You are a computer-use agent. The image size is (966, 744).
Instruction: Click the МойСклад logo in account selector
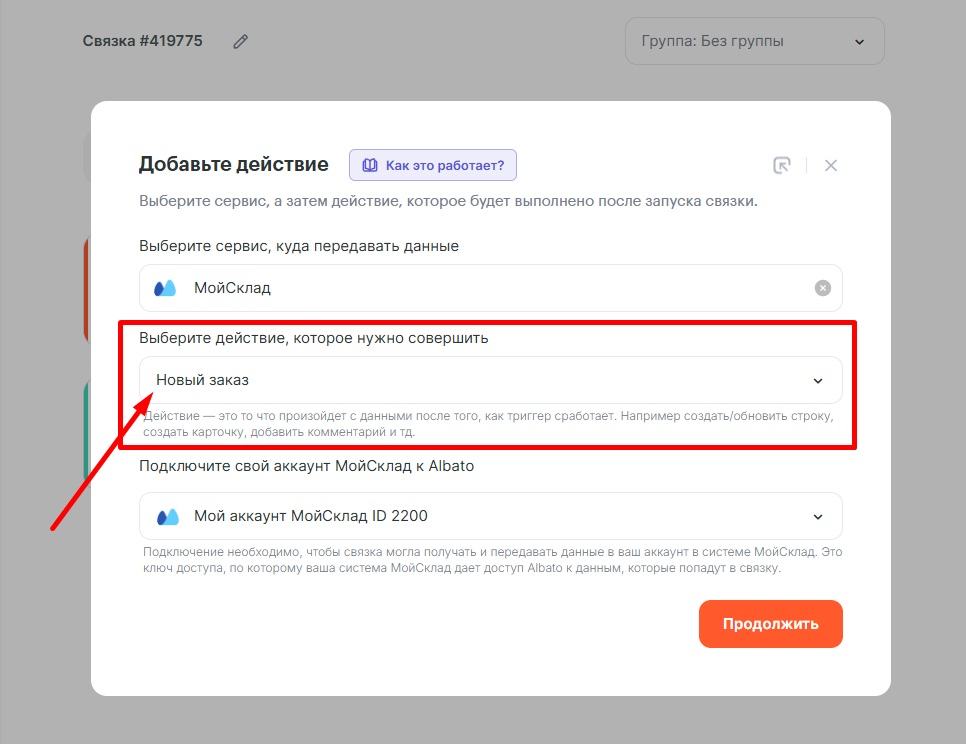point(167,516)
